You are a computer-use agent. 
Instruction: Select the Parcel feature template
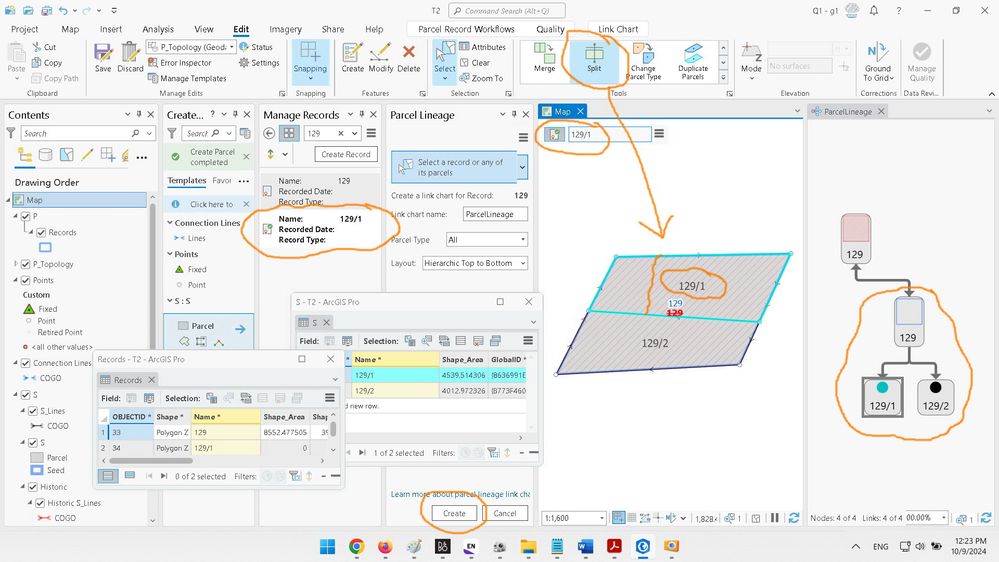pyautogui.click(x=208, y=326)
